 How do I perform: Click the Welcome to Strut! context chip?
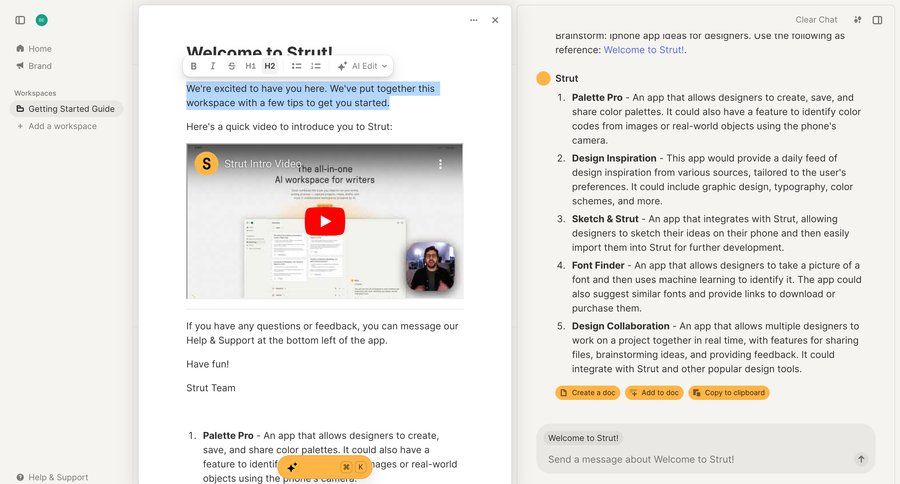point(583,438)
